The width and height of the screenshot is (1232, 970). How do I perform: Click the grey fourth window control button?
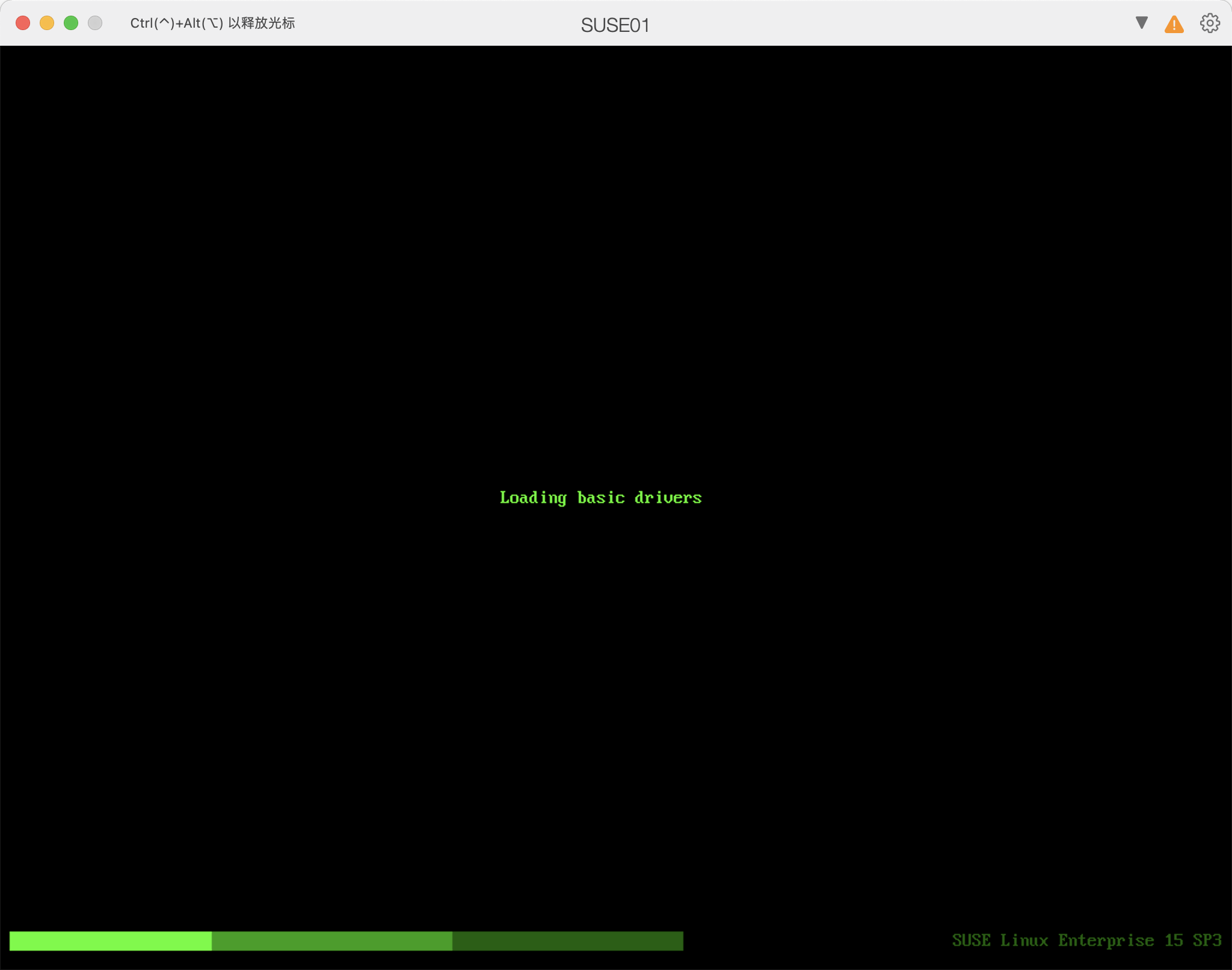click(95, 23)
